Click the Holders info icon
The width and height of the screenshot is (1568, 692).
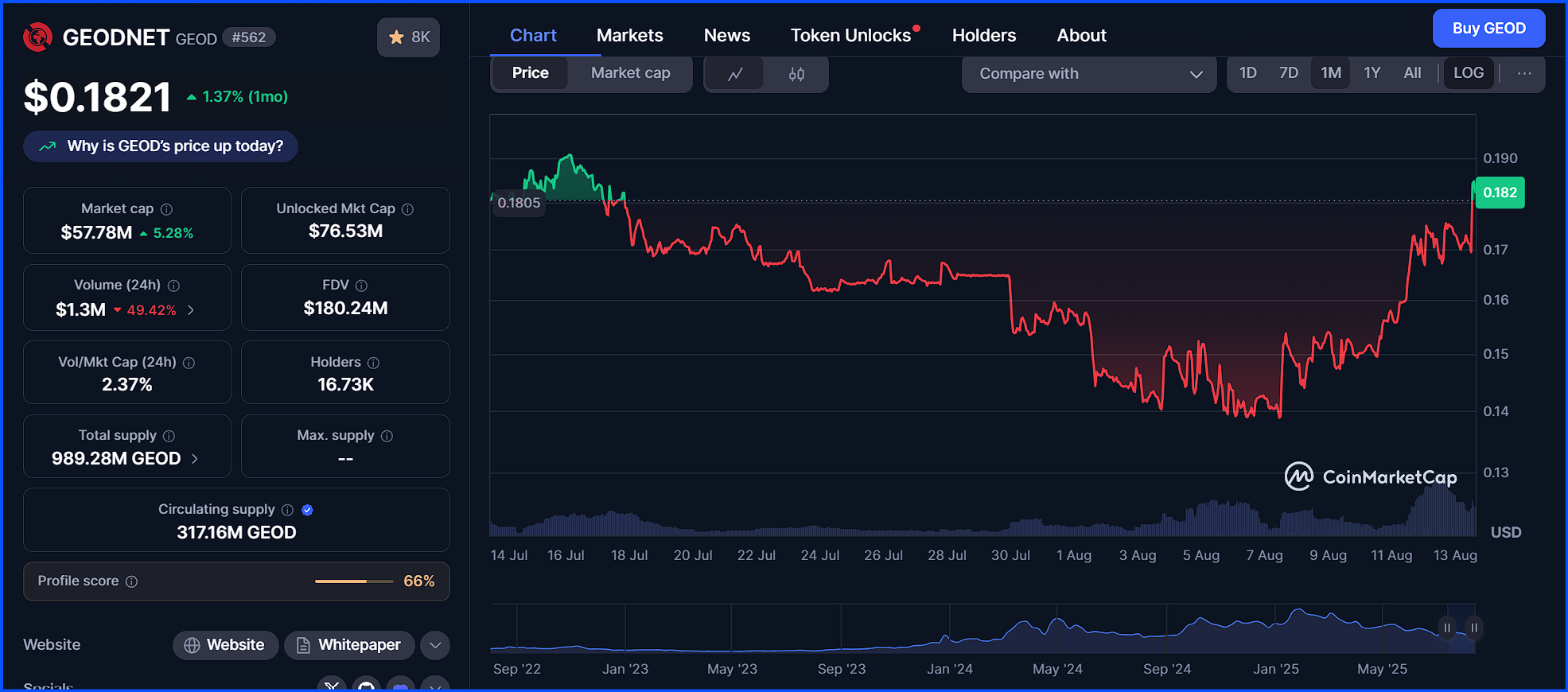coord(373,363)
